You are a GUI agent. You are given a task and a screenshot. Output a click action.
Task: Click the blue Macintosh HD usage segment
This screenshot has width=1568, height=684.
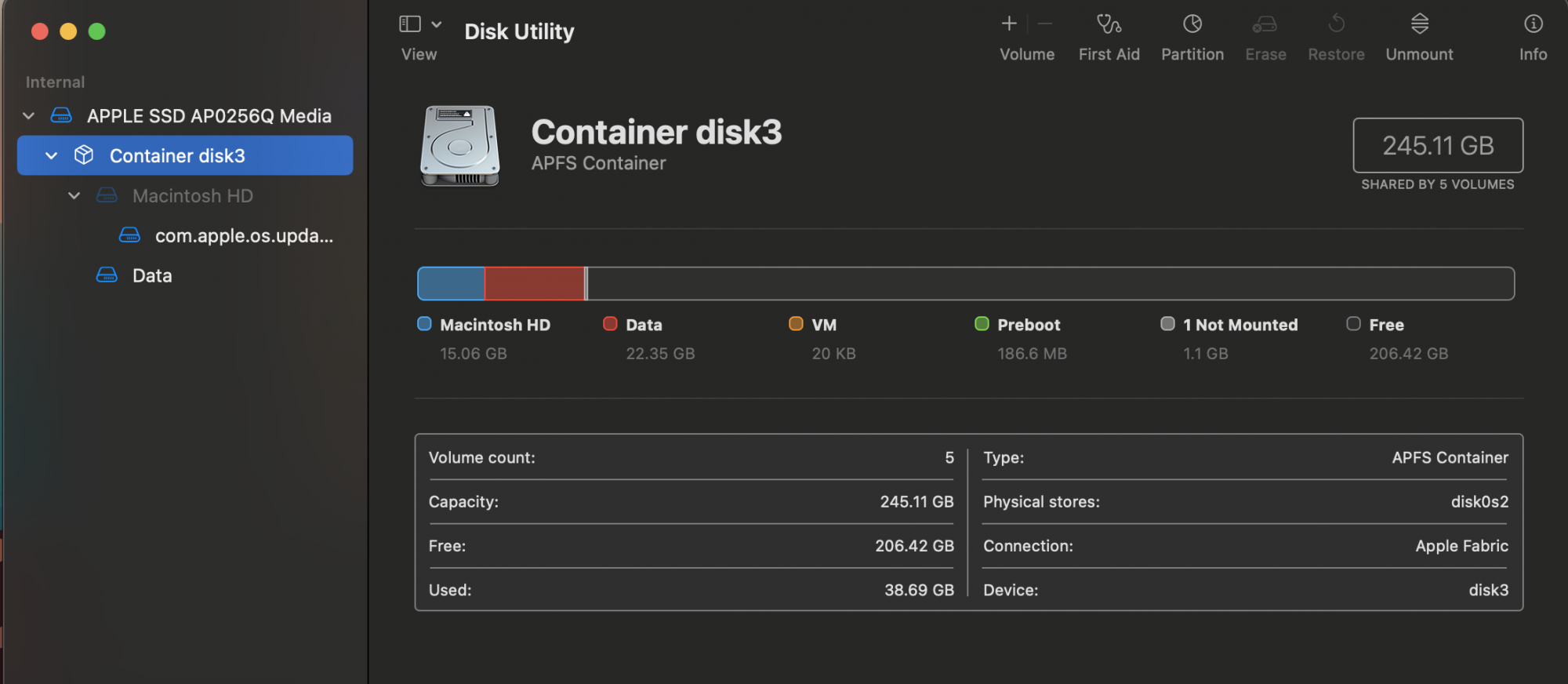451,284
